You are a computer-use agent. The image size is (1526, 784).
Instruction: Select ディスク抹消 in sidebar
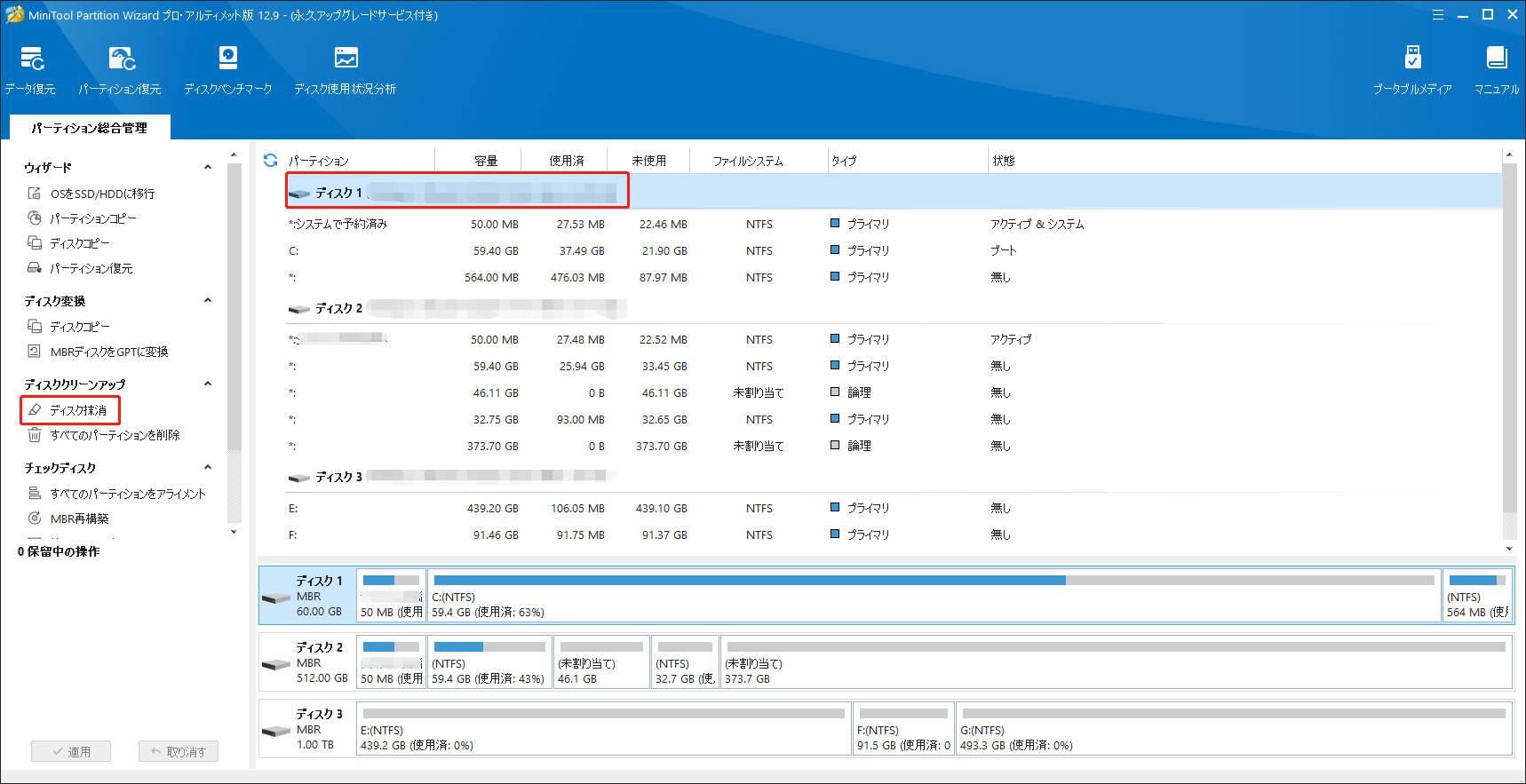click(68, 410)
